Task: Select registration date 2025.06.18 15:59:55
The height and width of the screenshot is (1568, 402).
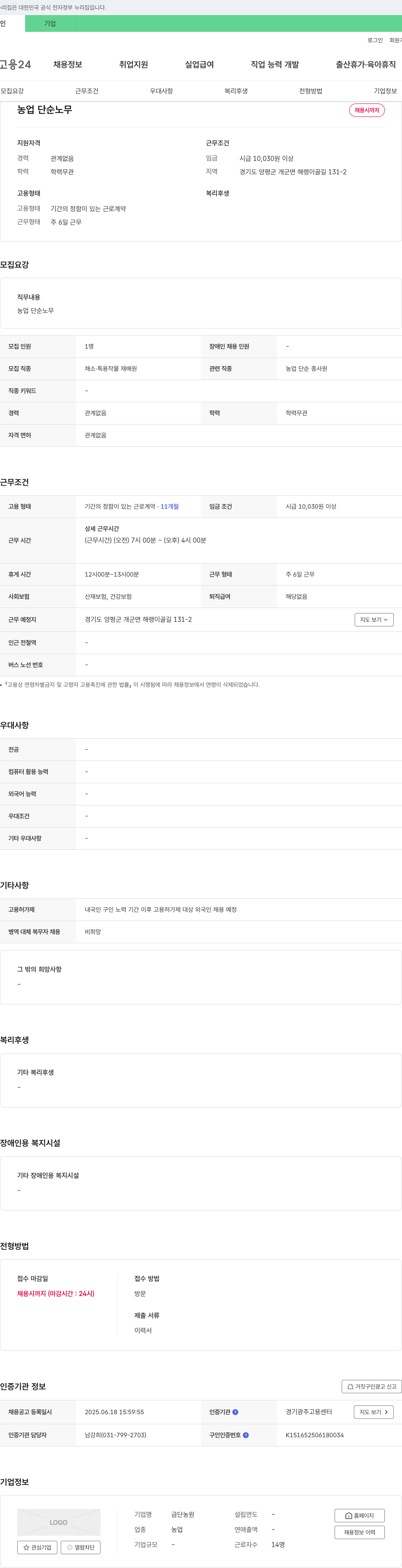Action: 114,1412
